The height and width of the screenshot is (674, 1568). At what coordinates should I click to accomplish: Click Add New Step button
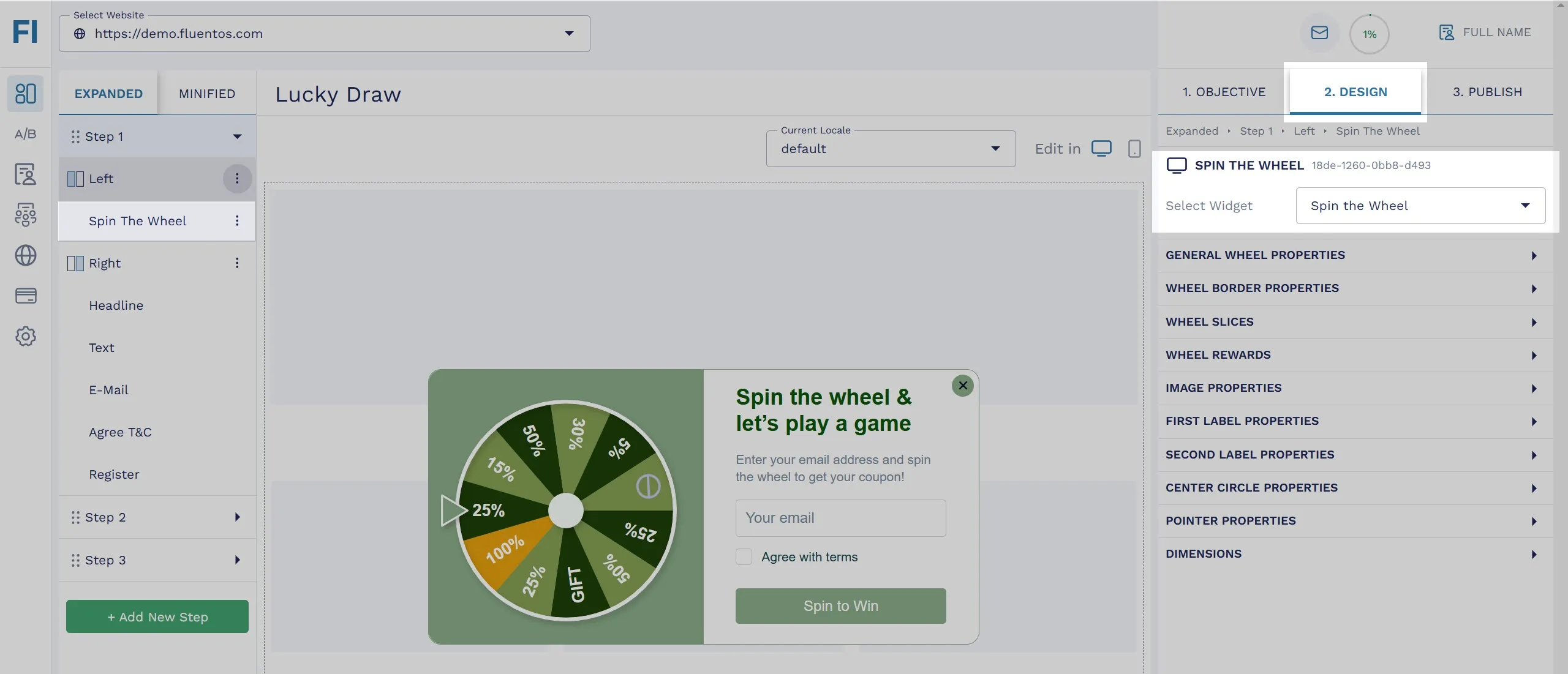[157, 616]
